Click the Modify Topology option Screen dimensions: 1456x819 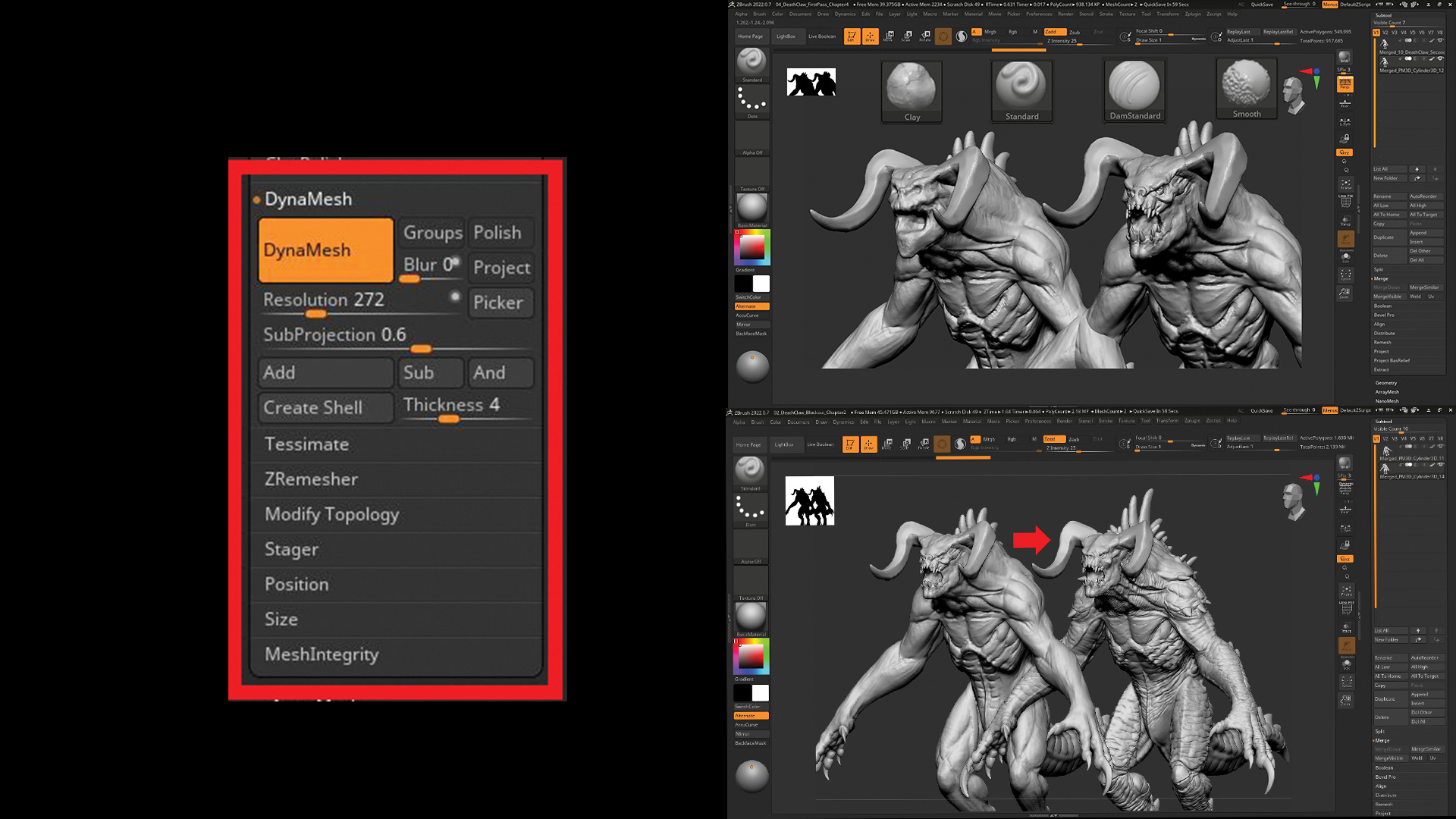tap(331, 514)
